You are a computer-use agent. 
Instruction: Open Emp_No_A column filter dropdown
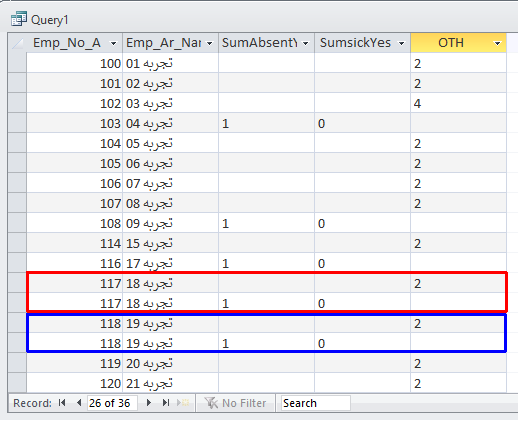pos(113,43)
